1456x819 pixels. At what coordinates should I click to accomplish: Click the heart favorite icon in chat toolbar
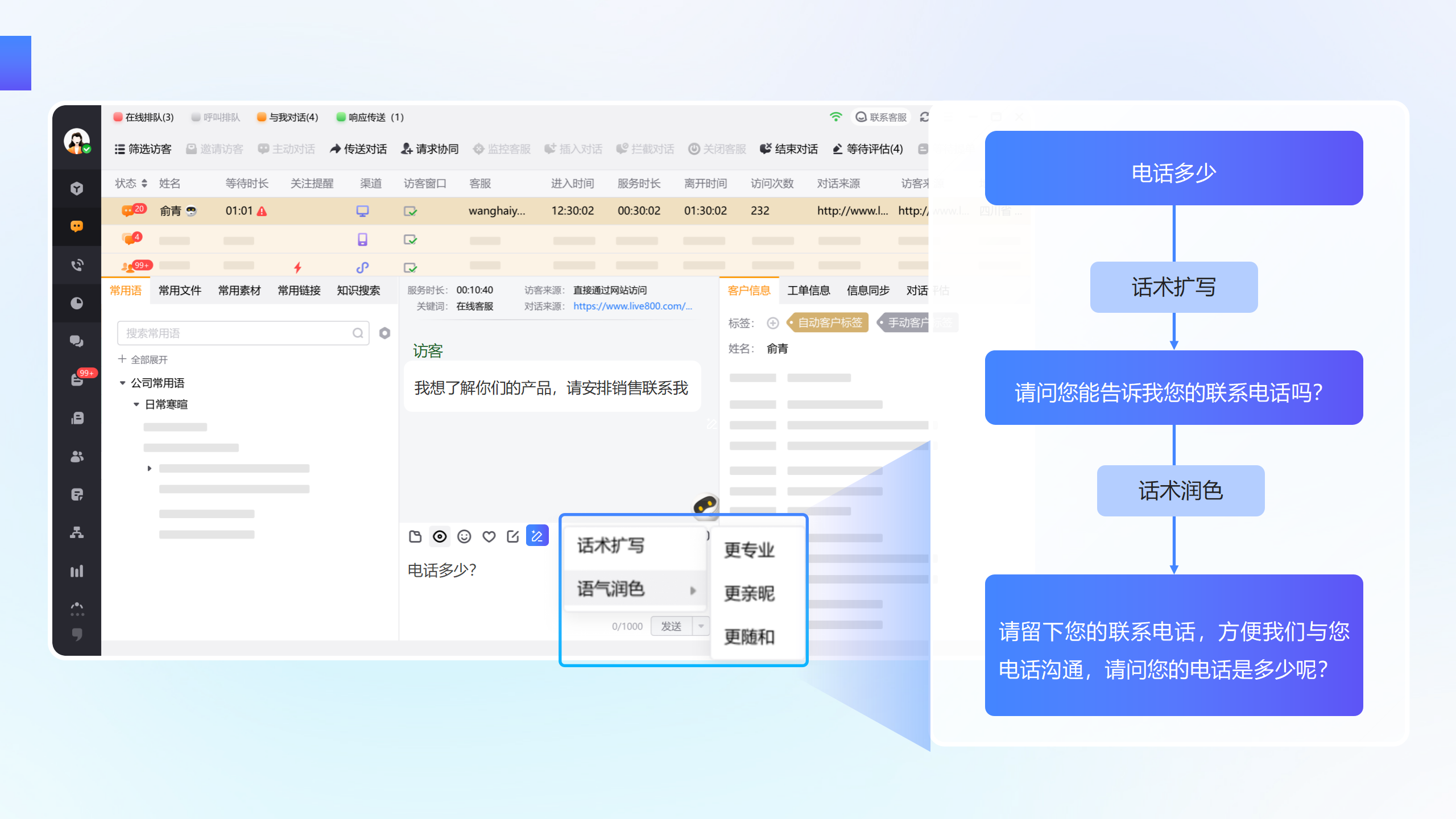tap(489, 536)
